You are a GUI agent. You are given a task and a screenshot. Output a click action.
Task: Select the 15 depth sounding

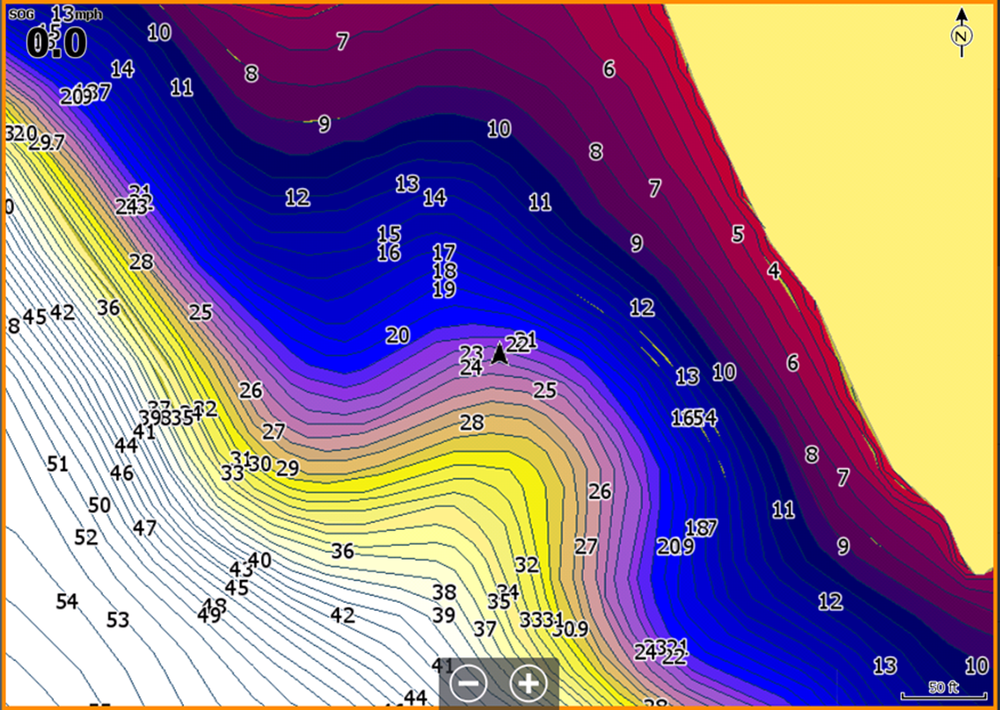[389, 233]
